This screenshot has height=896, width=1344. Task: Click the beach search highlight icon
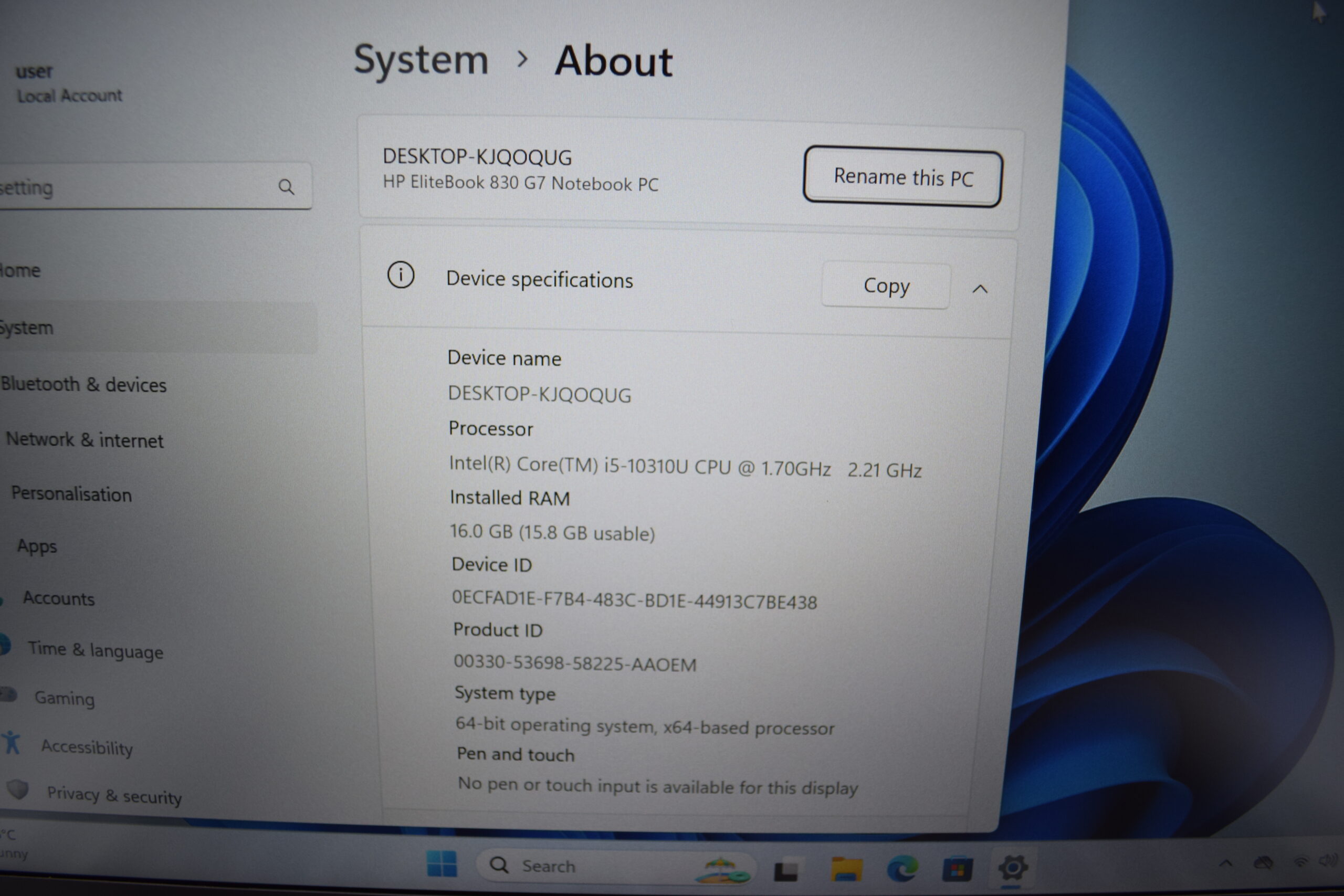tap(722, 870)
